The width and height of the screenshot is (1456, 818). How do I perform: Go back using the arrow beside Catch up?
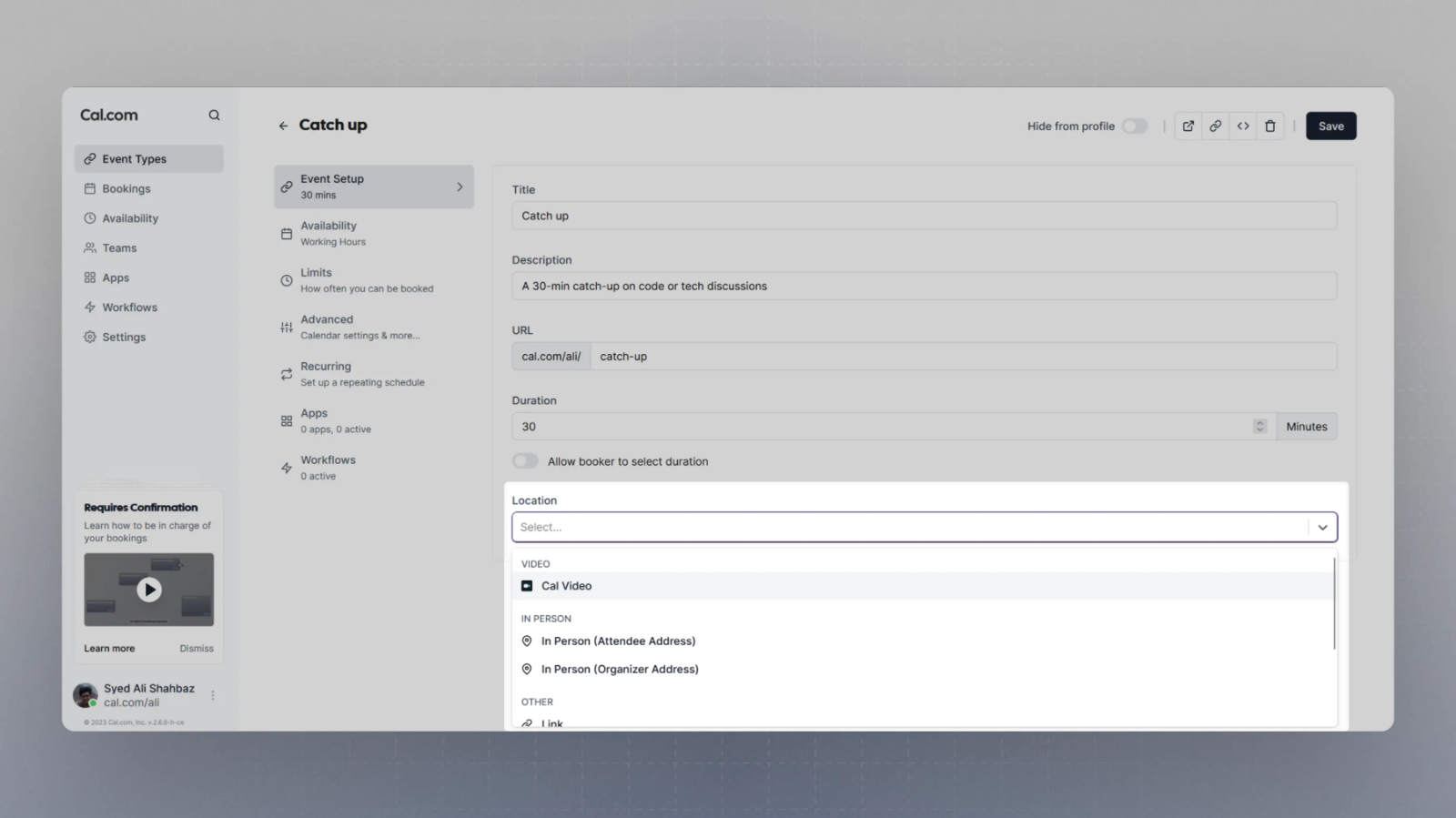coord(283,126)
